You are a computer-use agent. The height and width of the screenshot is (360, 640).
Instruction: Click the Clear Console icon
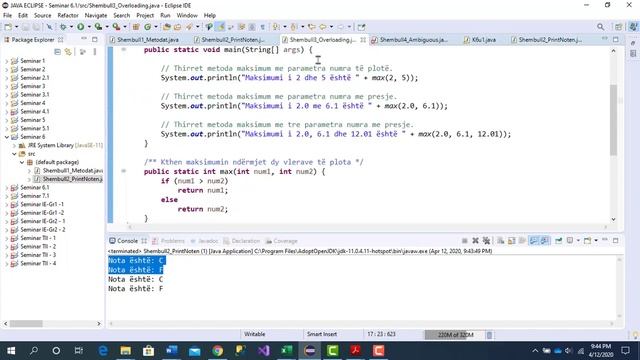pyautogui.click(x=501, y=241)
